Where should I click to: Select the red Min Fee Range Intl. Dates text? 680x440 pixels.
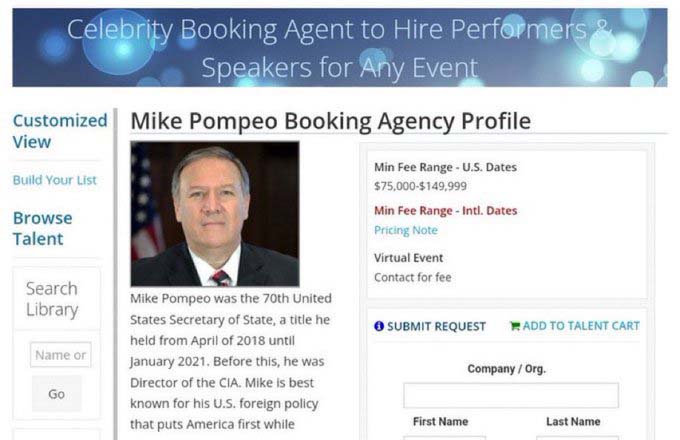(445, 211)
